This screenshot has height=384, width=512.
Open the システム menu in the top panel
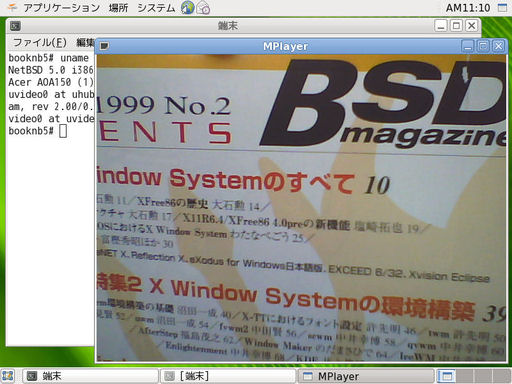click(x=156, y=8)
